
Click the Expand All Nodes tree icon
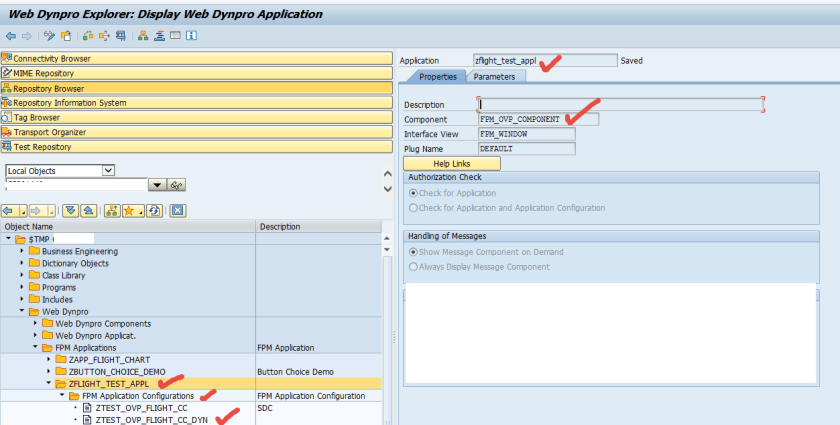(69, 211)
